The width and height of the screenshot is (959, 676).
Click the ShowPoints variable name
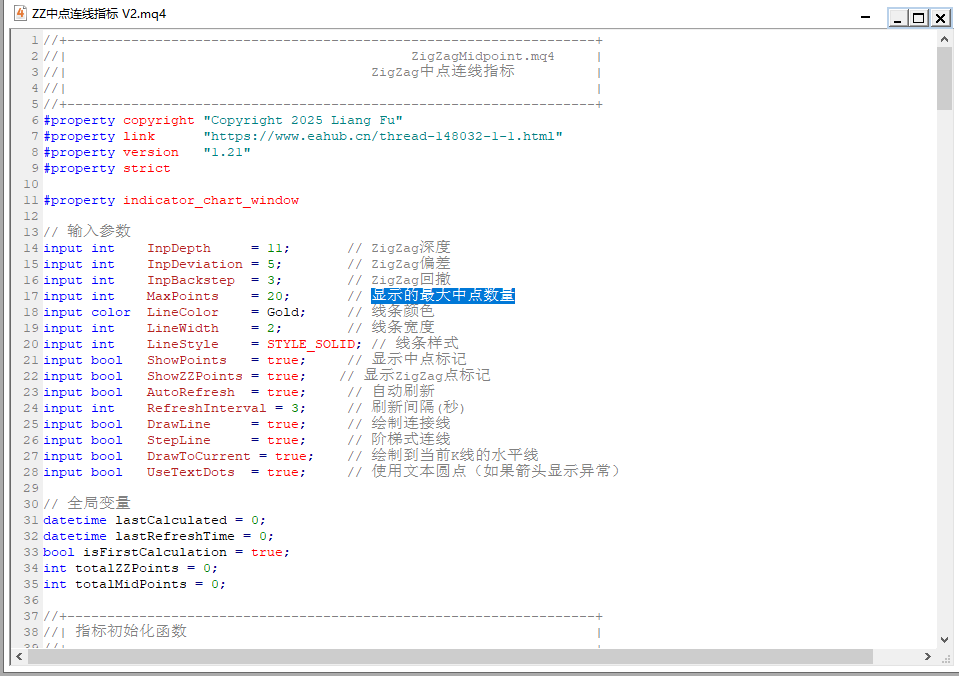coord(187,360)
